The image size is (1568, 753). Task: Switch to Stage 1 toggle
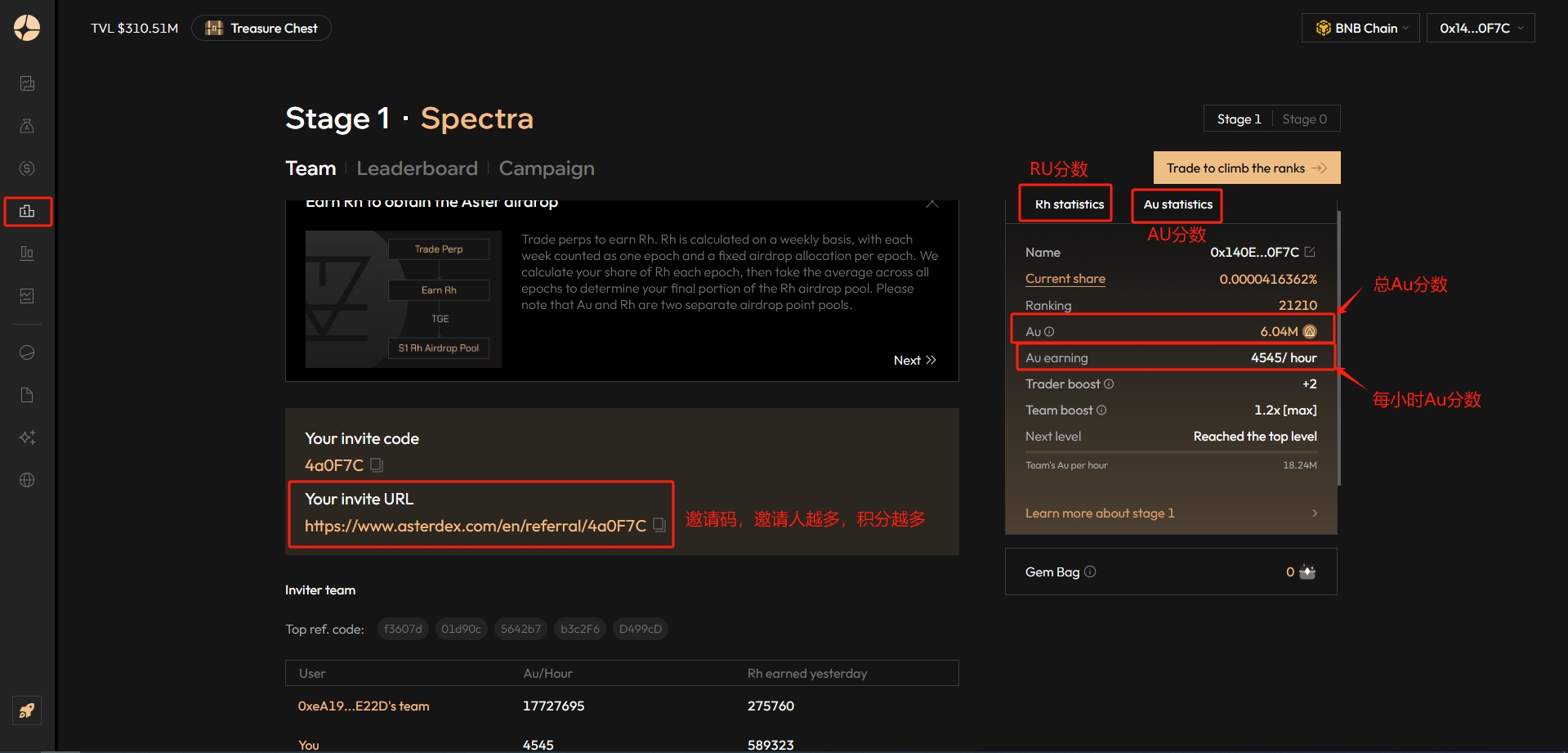click(1239, 119)
